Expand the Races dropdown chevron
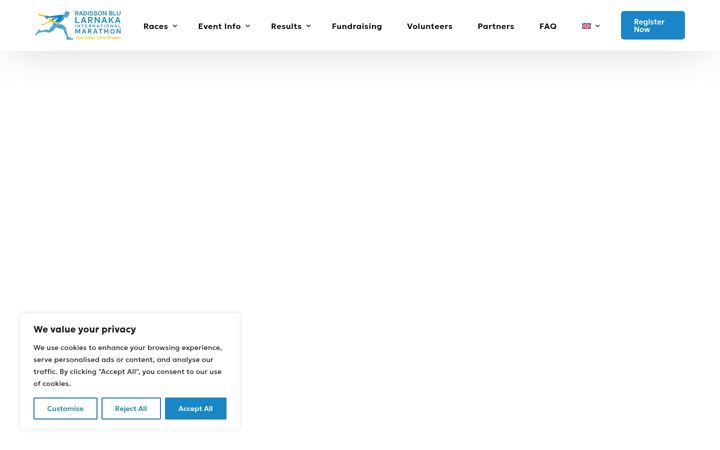The width and height of the screenshot is (720, 450). click(x=175, y=26)
